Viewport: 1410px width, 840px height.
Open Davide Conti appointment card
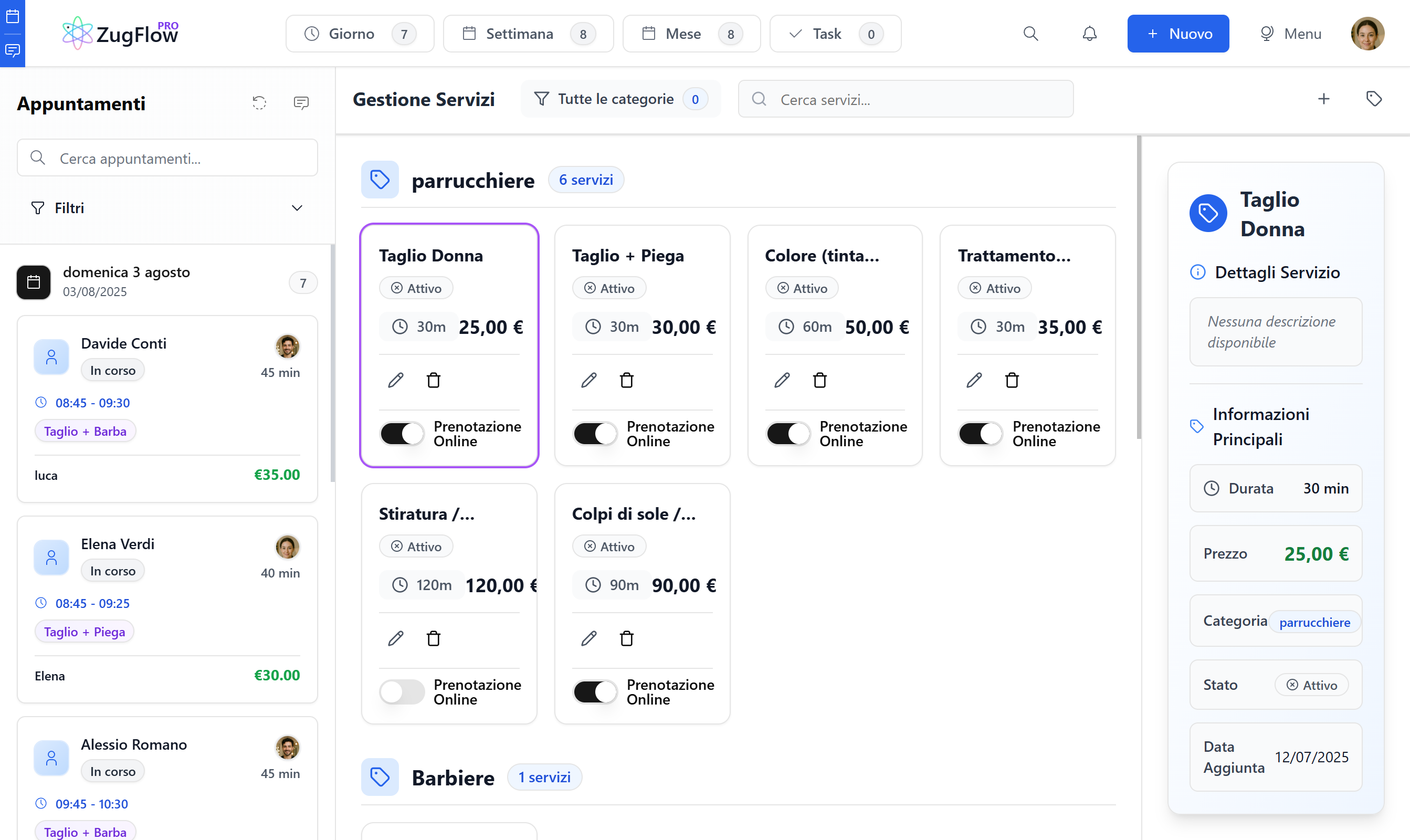(x=167, y=408)
